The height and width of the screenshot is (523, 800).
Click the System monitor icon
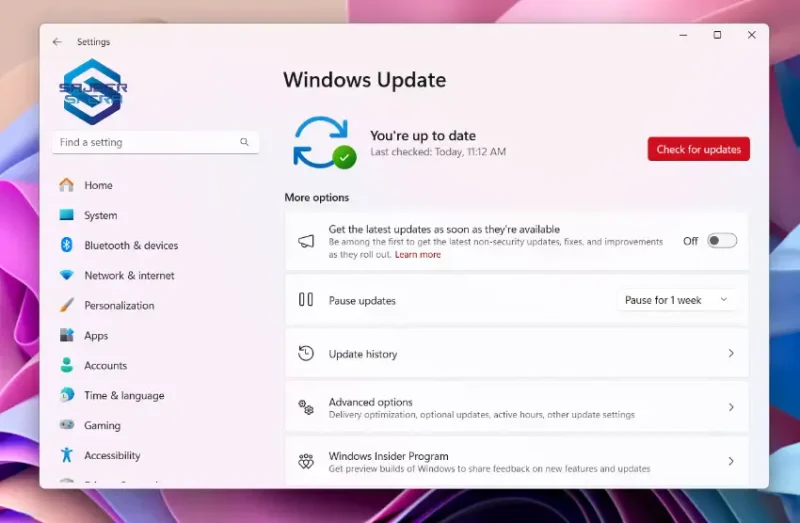[x=66, y=215]
